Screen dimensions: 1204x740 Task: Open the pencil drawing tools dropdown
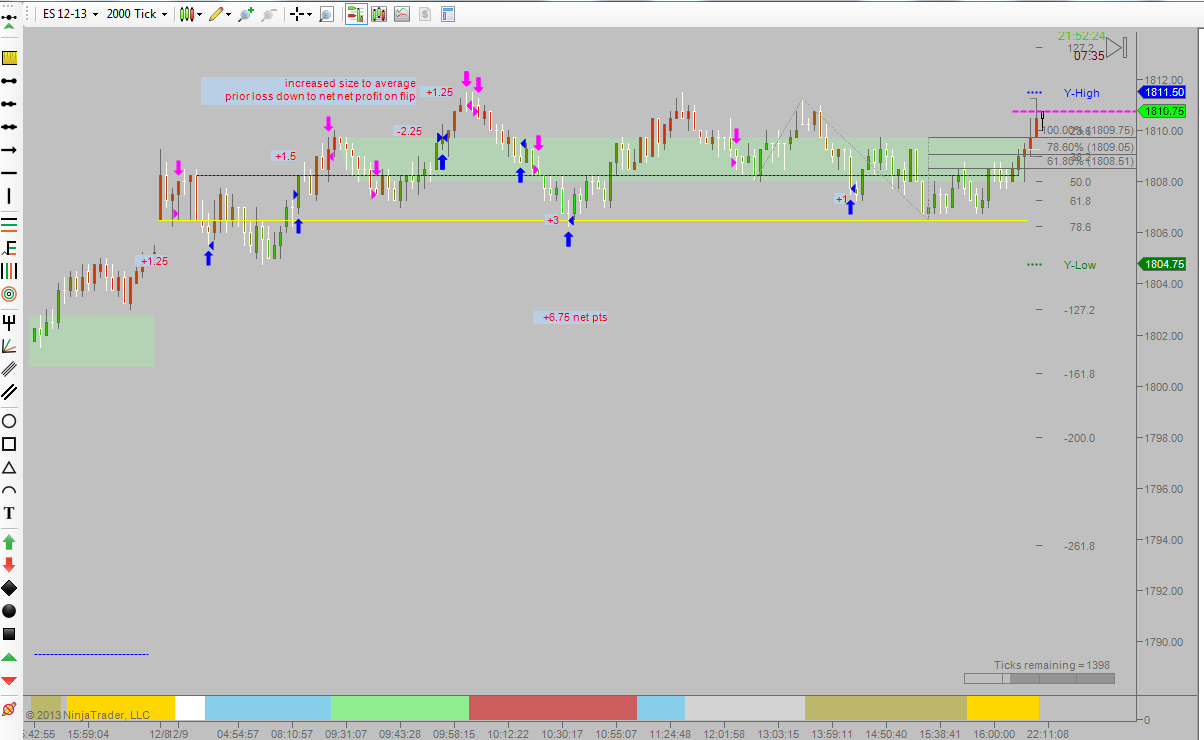pos(219,14)
